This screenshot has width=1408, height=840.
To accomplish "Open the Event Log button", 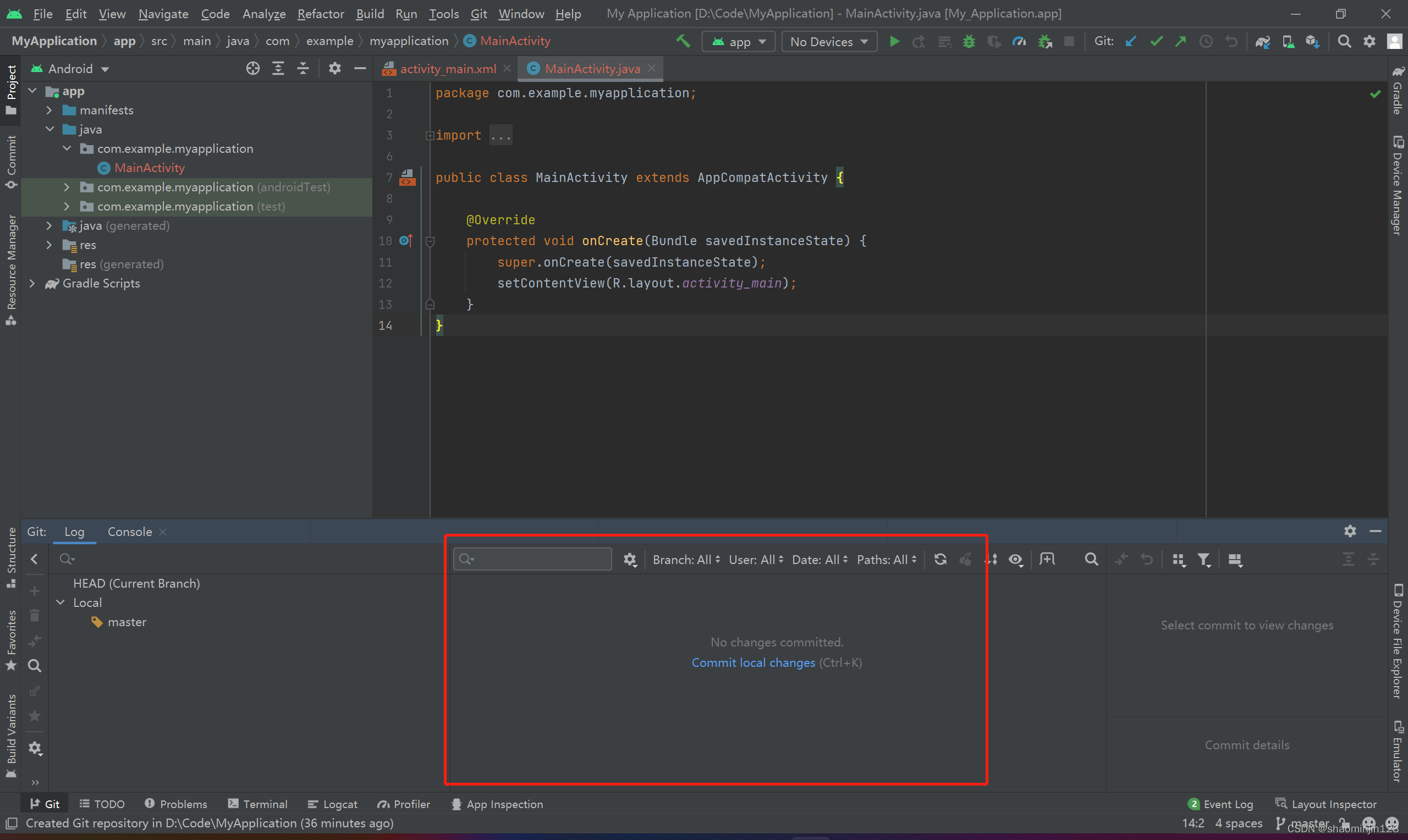I will coord(1220,804).
